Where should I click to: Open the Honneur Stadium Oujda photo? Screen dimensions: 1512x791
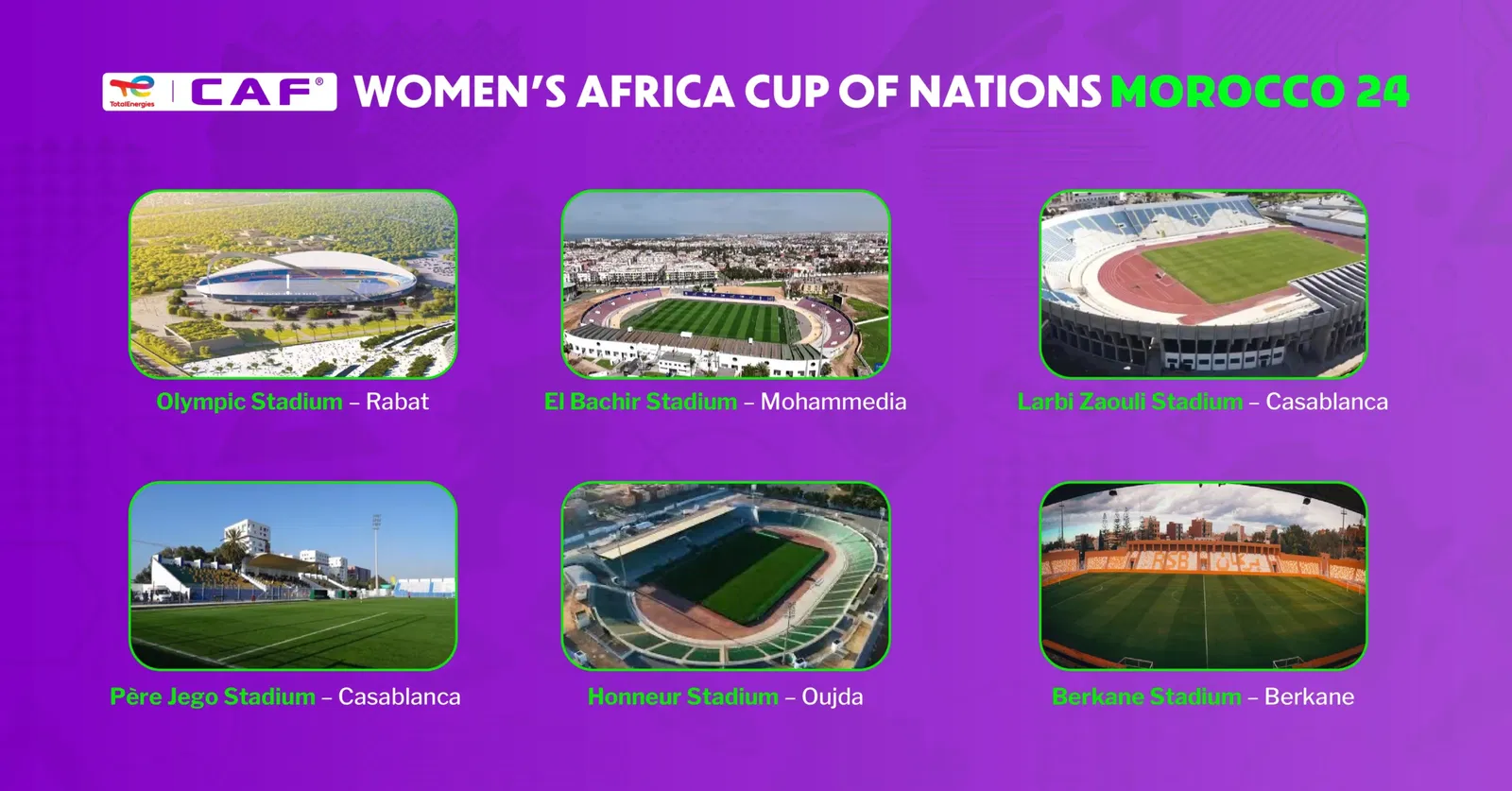click(726, 576)
